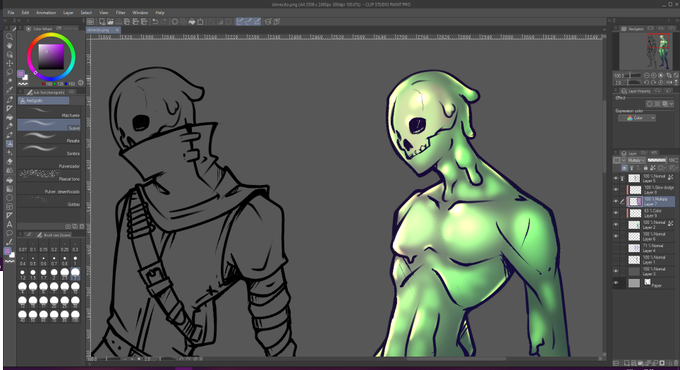Select the Balloon tool

tap(9, 233)
